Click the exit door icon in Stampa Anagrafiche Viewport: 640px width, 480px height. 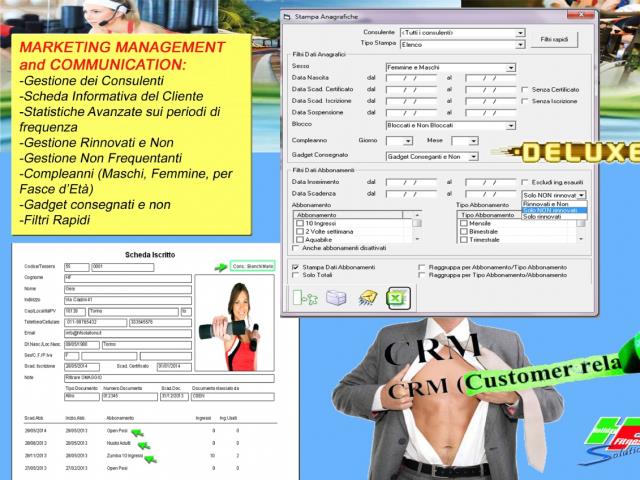305,298
